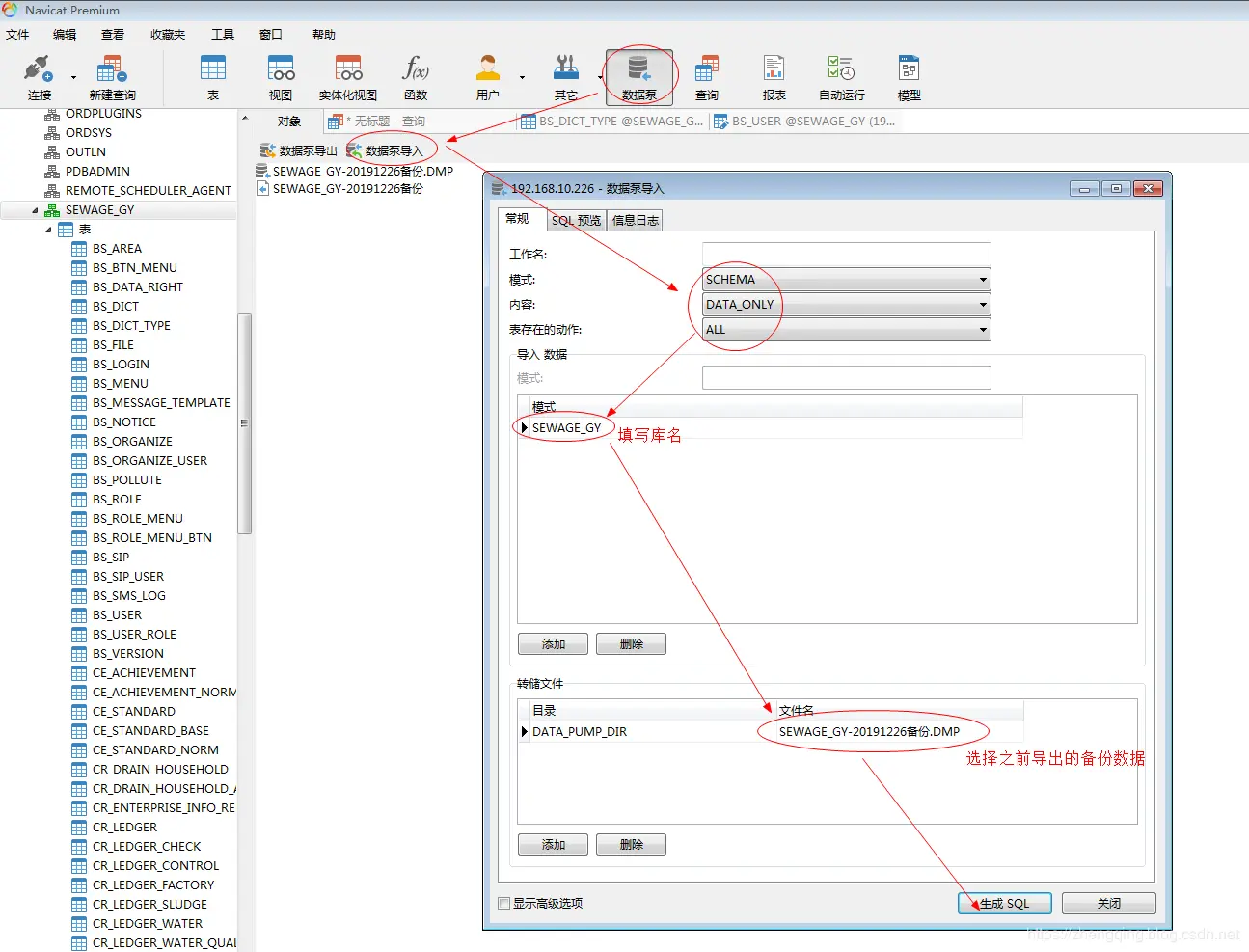The height and width of the screenshot is (952, 1249).
Task: Click the 关闭 button in dialog
Action: 1109,903
